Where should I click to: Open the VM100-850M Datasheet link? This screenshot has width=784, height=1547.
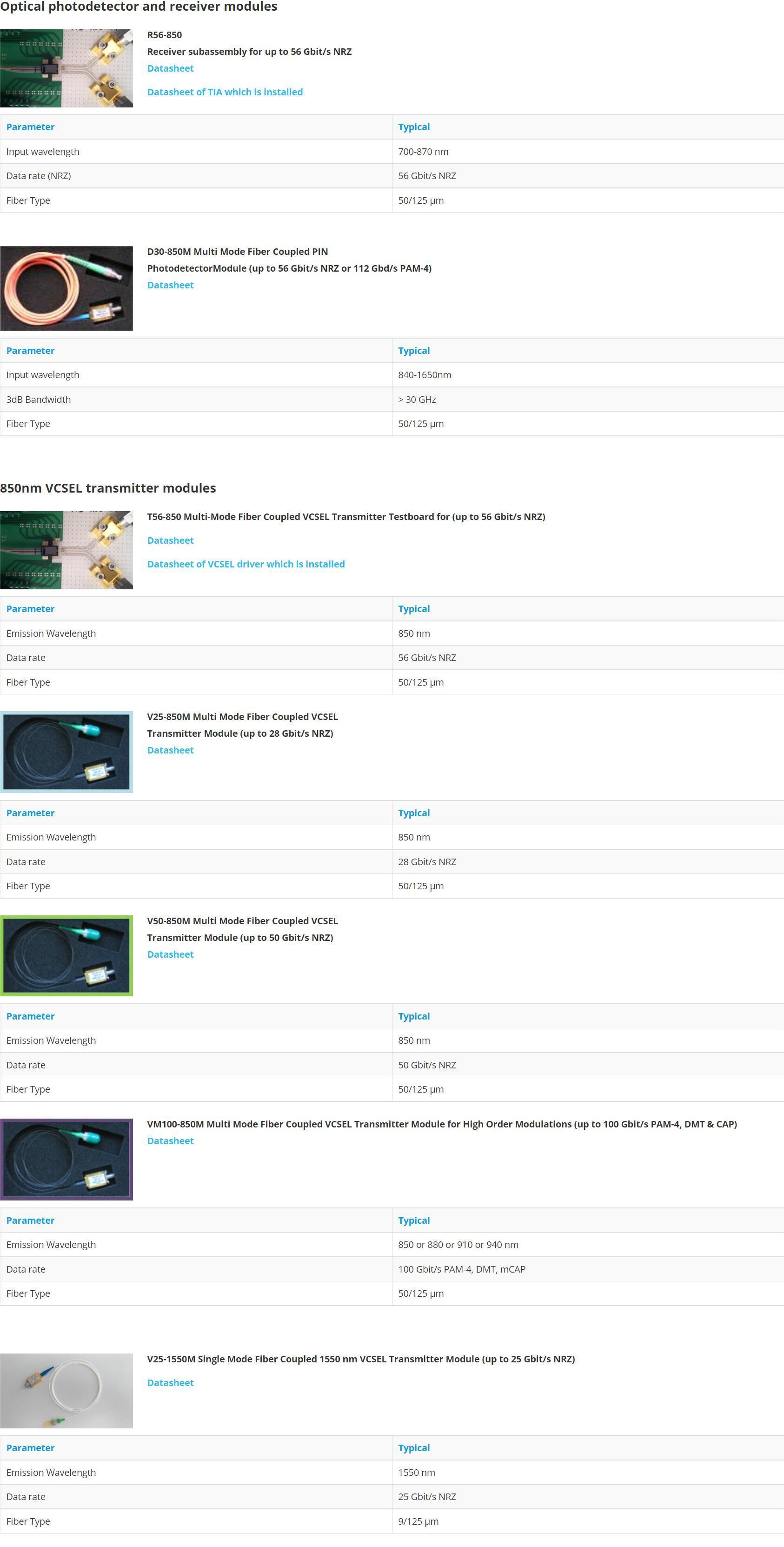coord(171,1141)
